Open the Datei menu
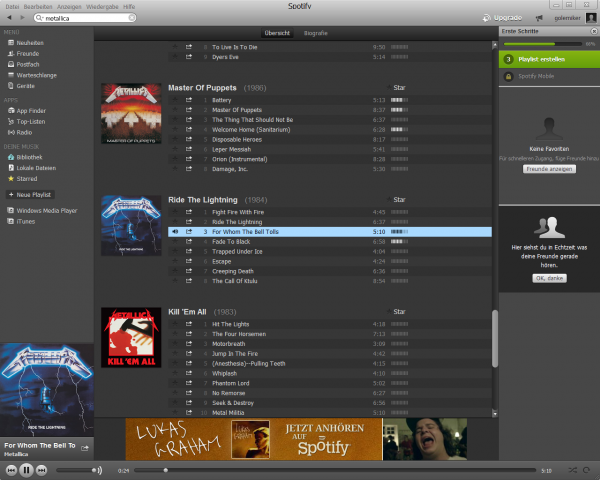The width and height of the screenshot is (600, 480). [x=12, y=7]
